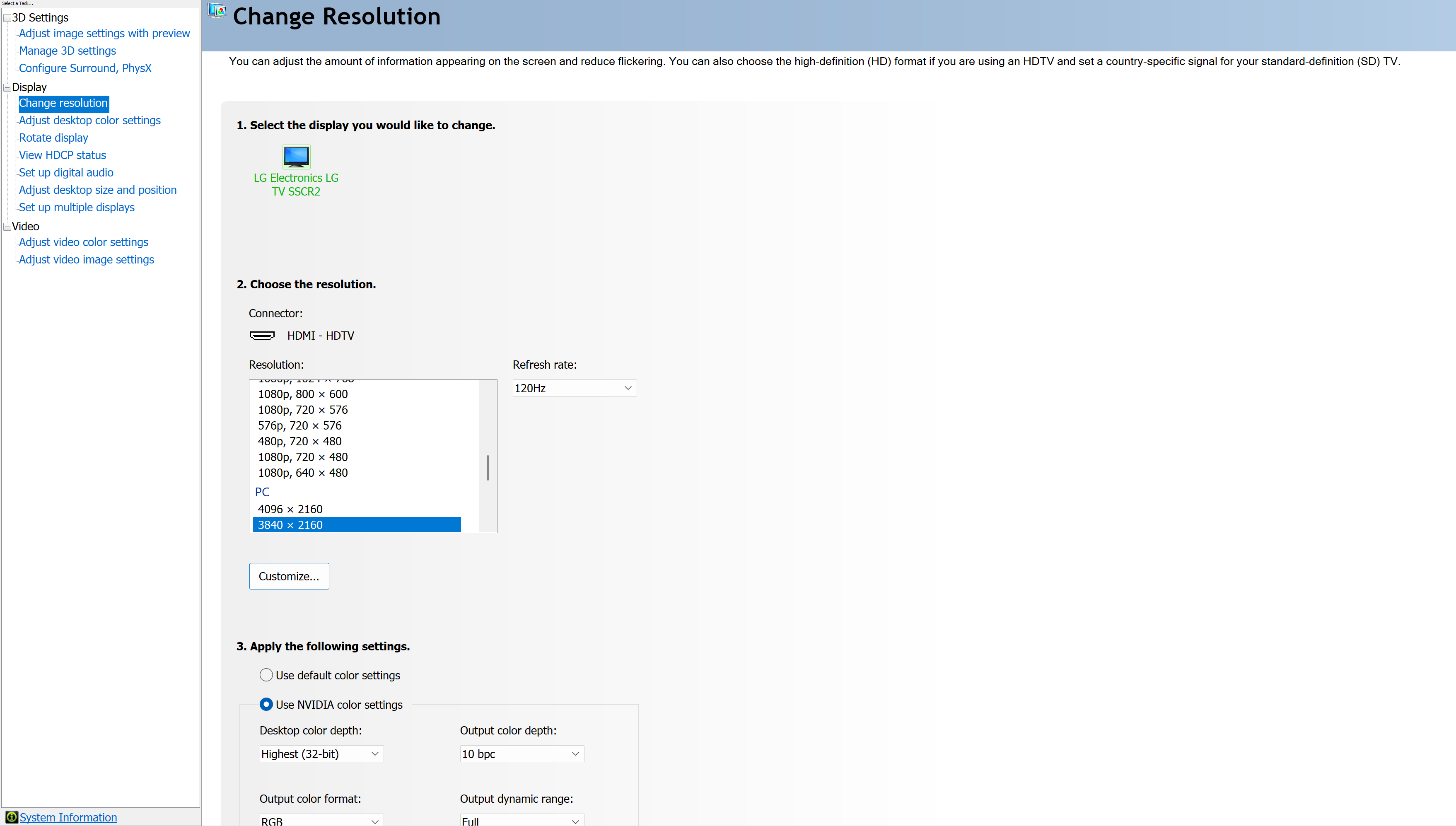Open Set up multiple displays page

click(77, 207)
